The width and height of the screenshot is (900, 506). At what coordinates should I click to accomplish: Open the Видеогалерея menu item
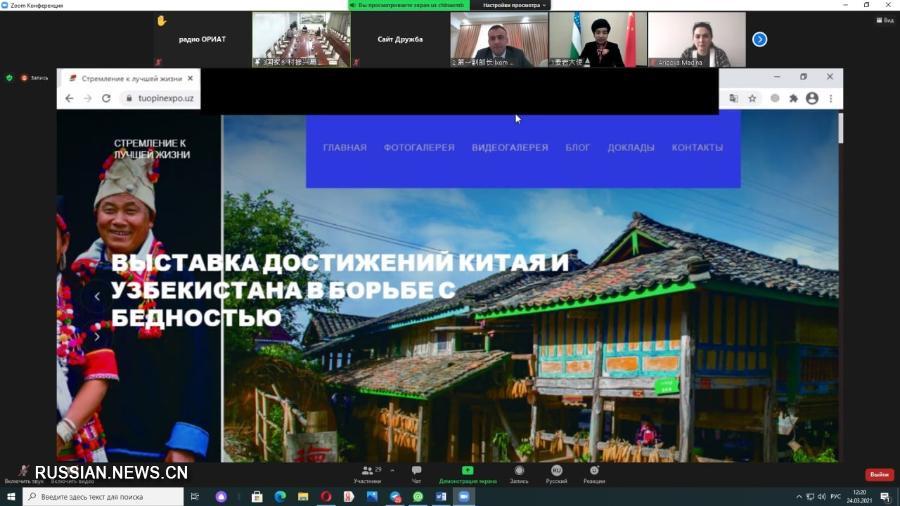pos(510,148)
